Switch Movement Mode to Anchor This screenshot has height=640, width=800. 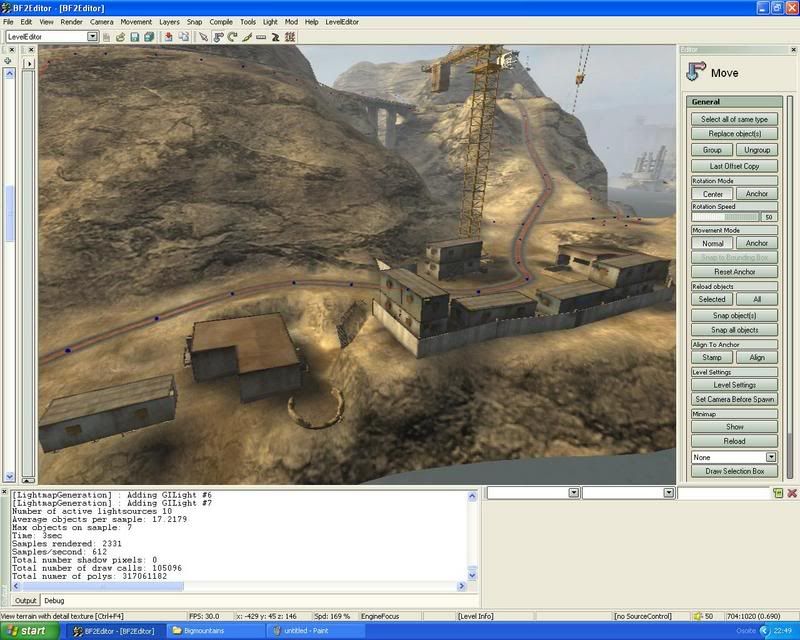pyautogui.click(x=757, y=243)
